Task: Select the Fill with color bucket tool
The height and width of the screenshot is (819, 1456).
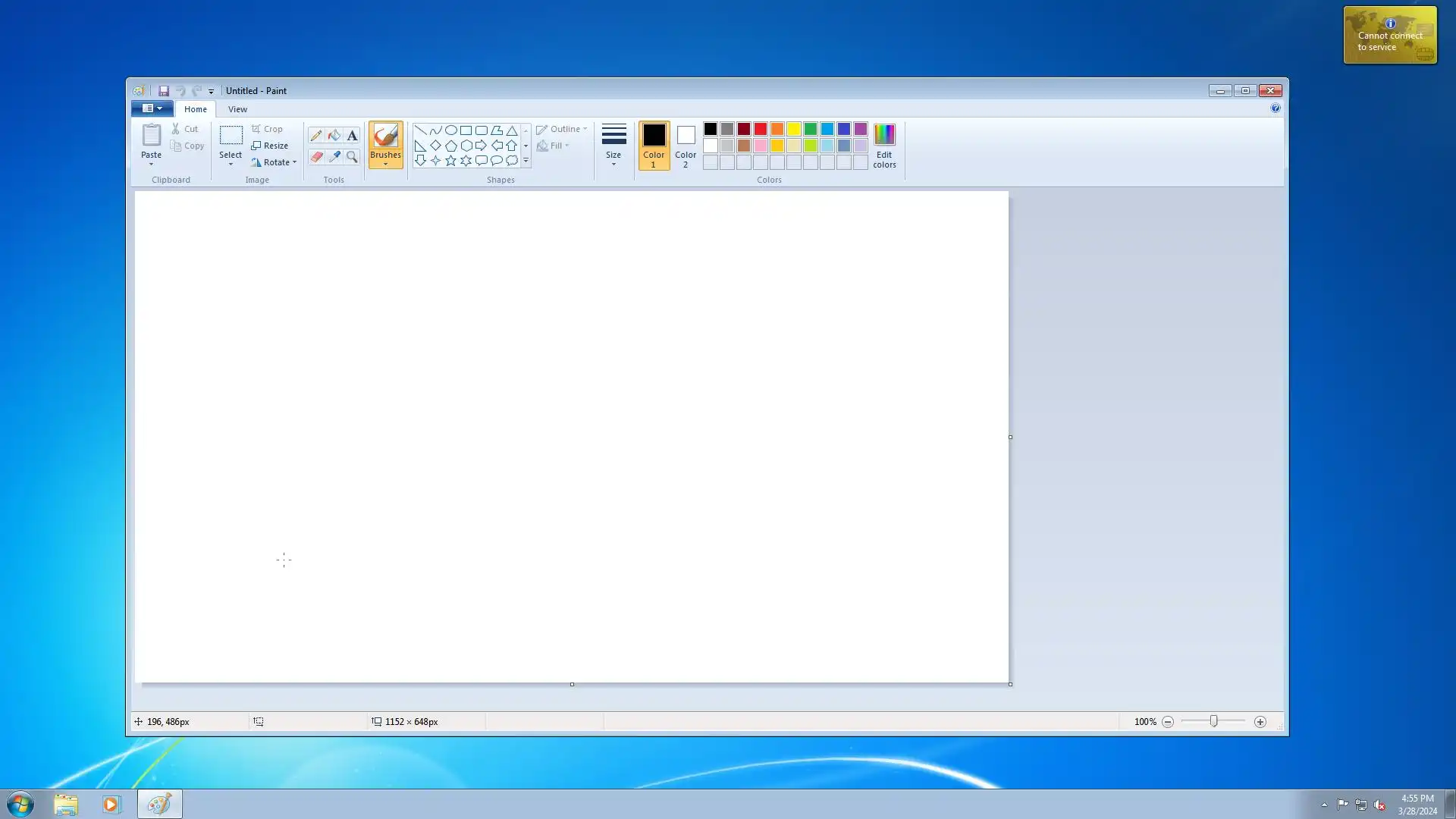Action: tap(334, 136)
